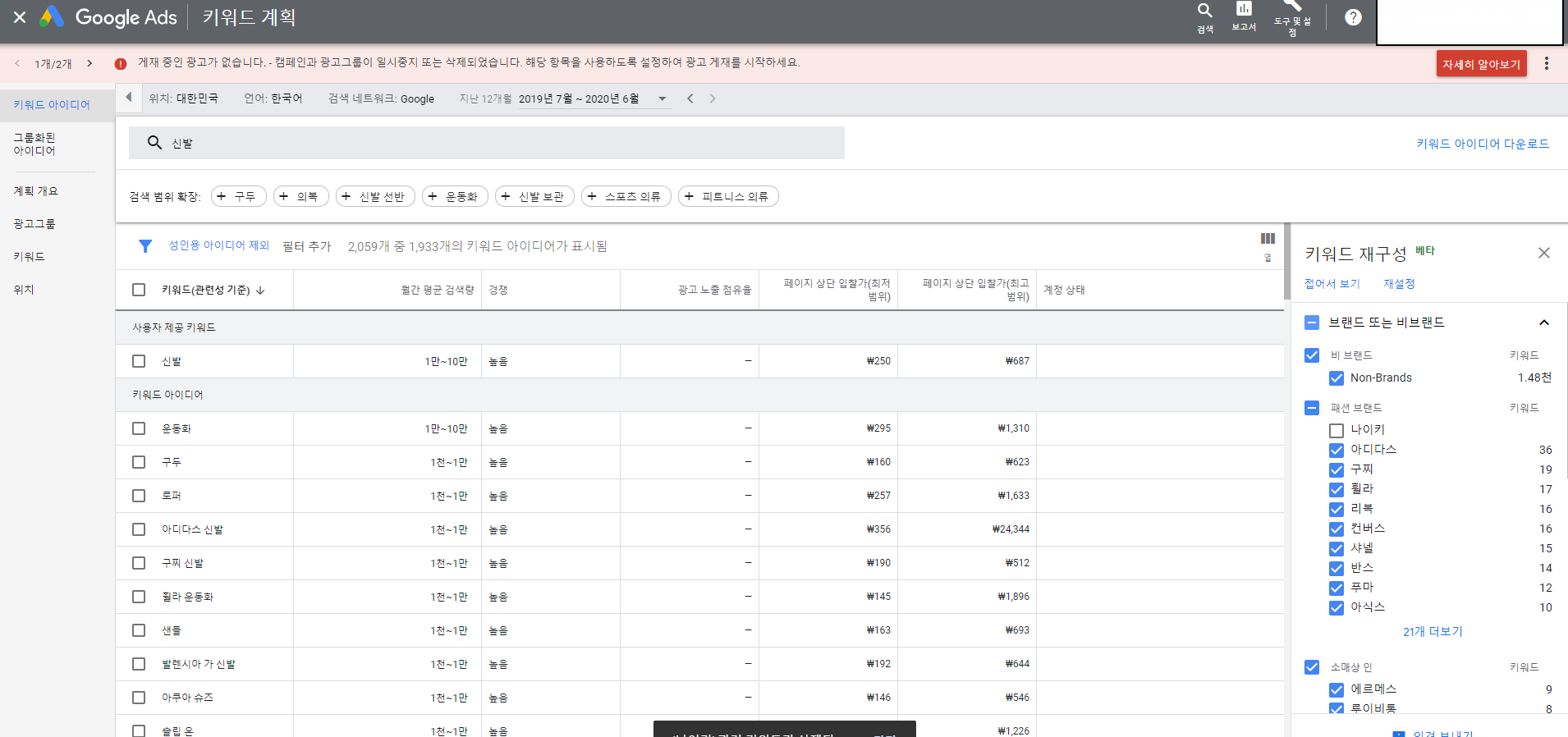The image size is (1568, 737).
Task: Add 피트니스 의류 to broaden the search
Action: click(728, 196)
